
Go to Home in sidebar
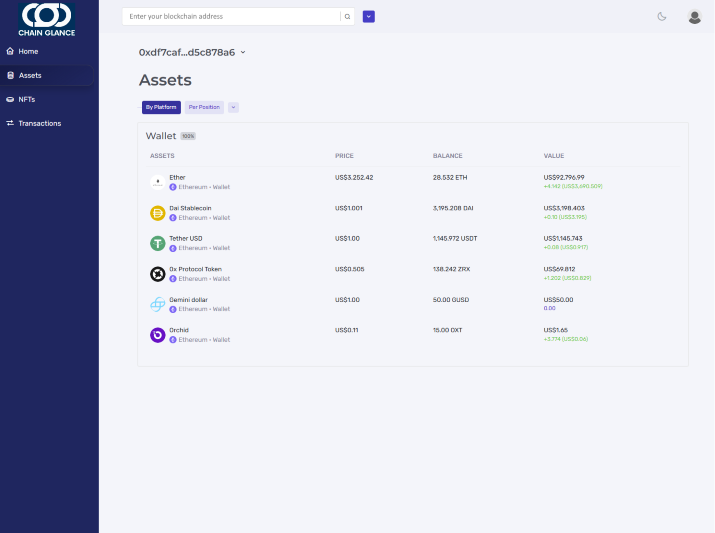(28, 51)
